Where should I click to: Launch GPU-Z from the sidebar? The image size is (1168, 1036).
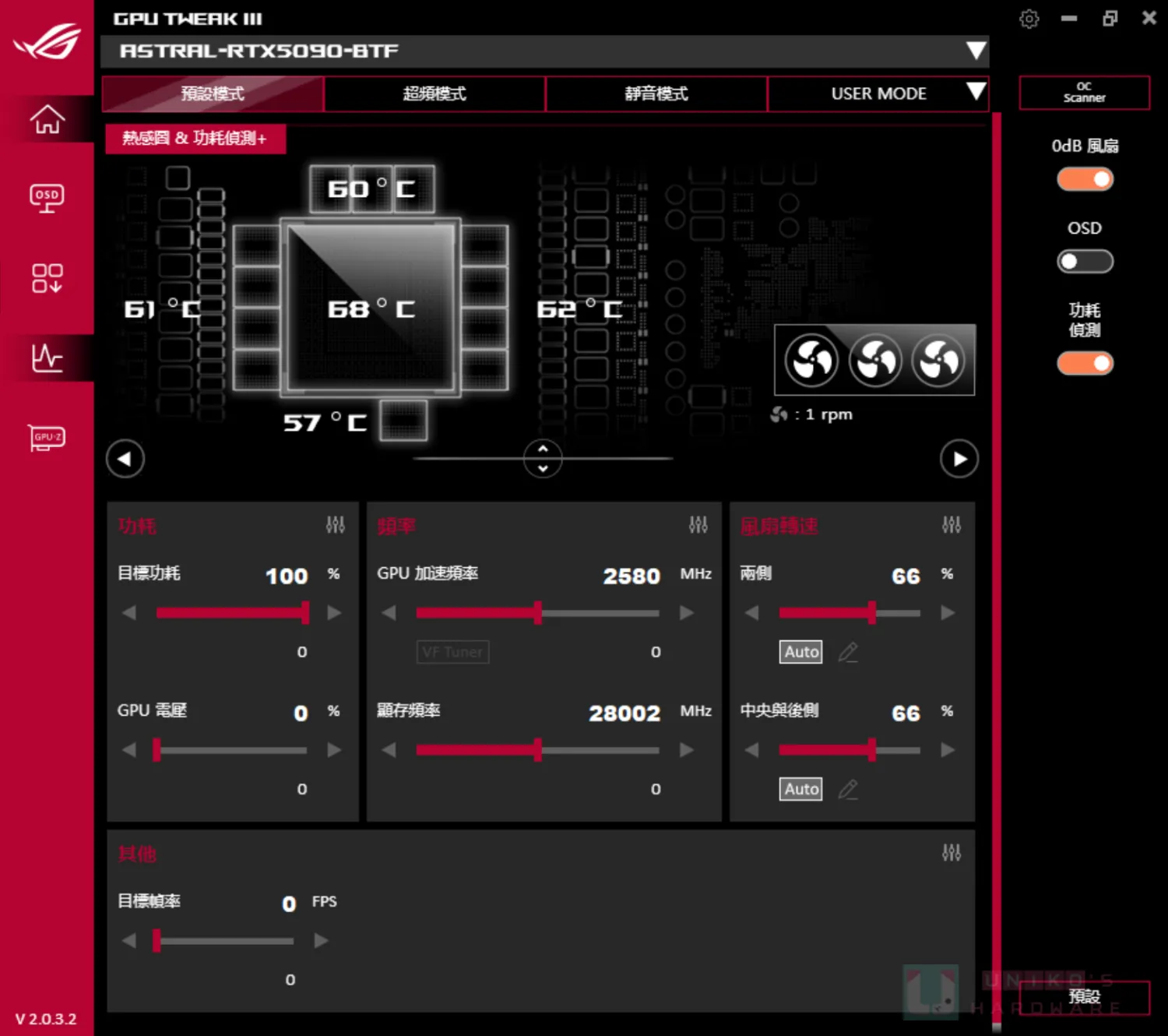[x=47, y=438]
